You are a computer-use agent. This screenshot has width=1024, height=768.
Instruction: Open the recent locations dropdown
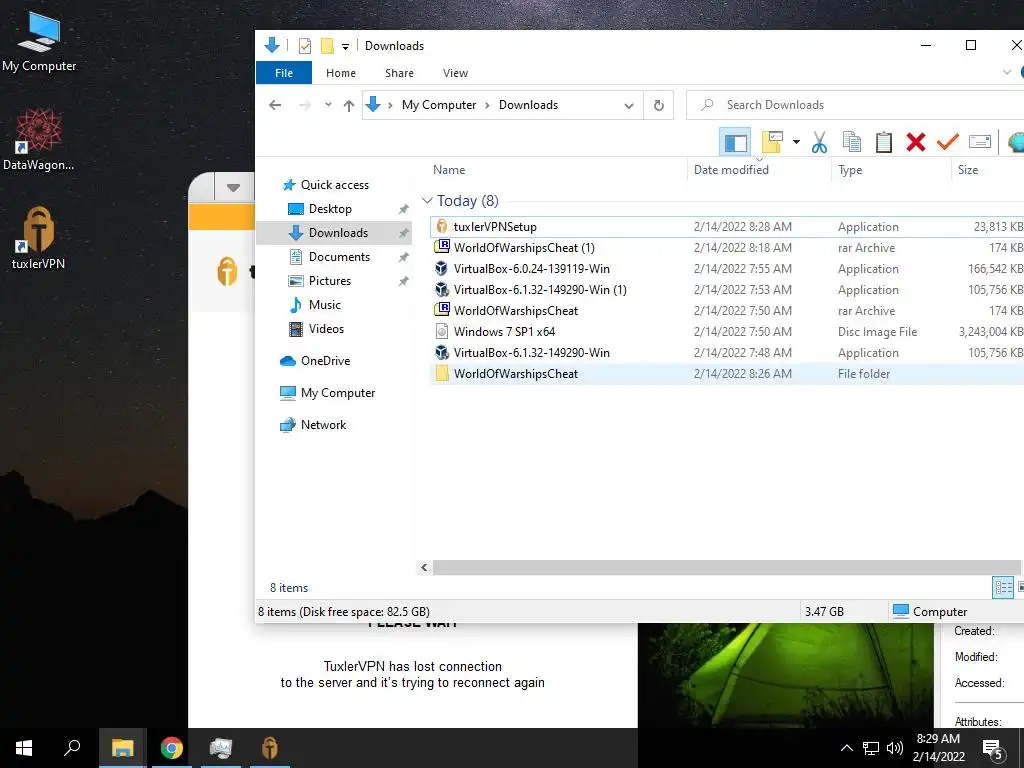pyautogui.click(x=328, y=105)
